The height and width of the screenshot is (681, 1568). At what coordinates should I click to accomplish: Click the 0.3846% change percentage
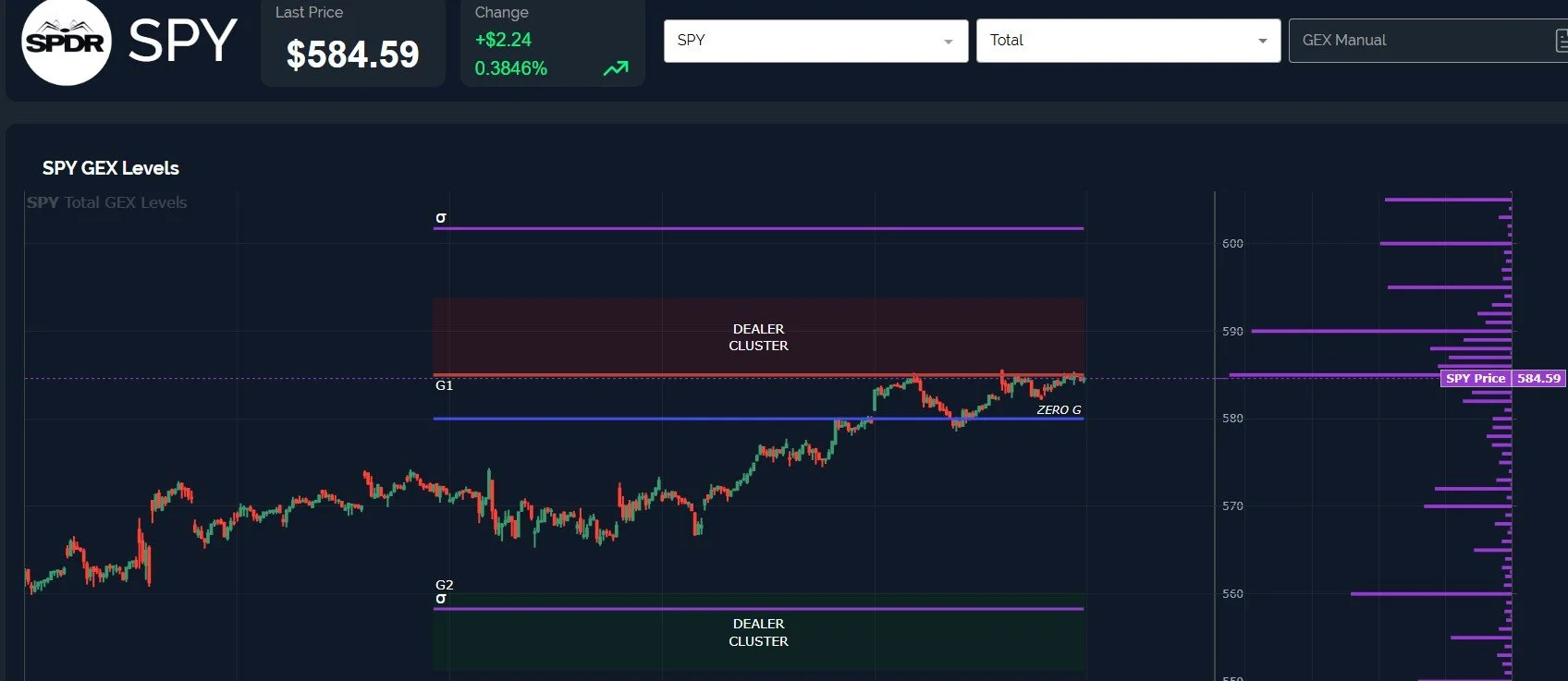(x=511, y=68)
